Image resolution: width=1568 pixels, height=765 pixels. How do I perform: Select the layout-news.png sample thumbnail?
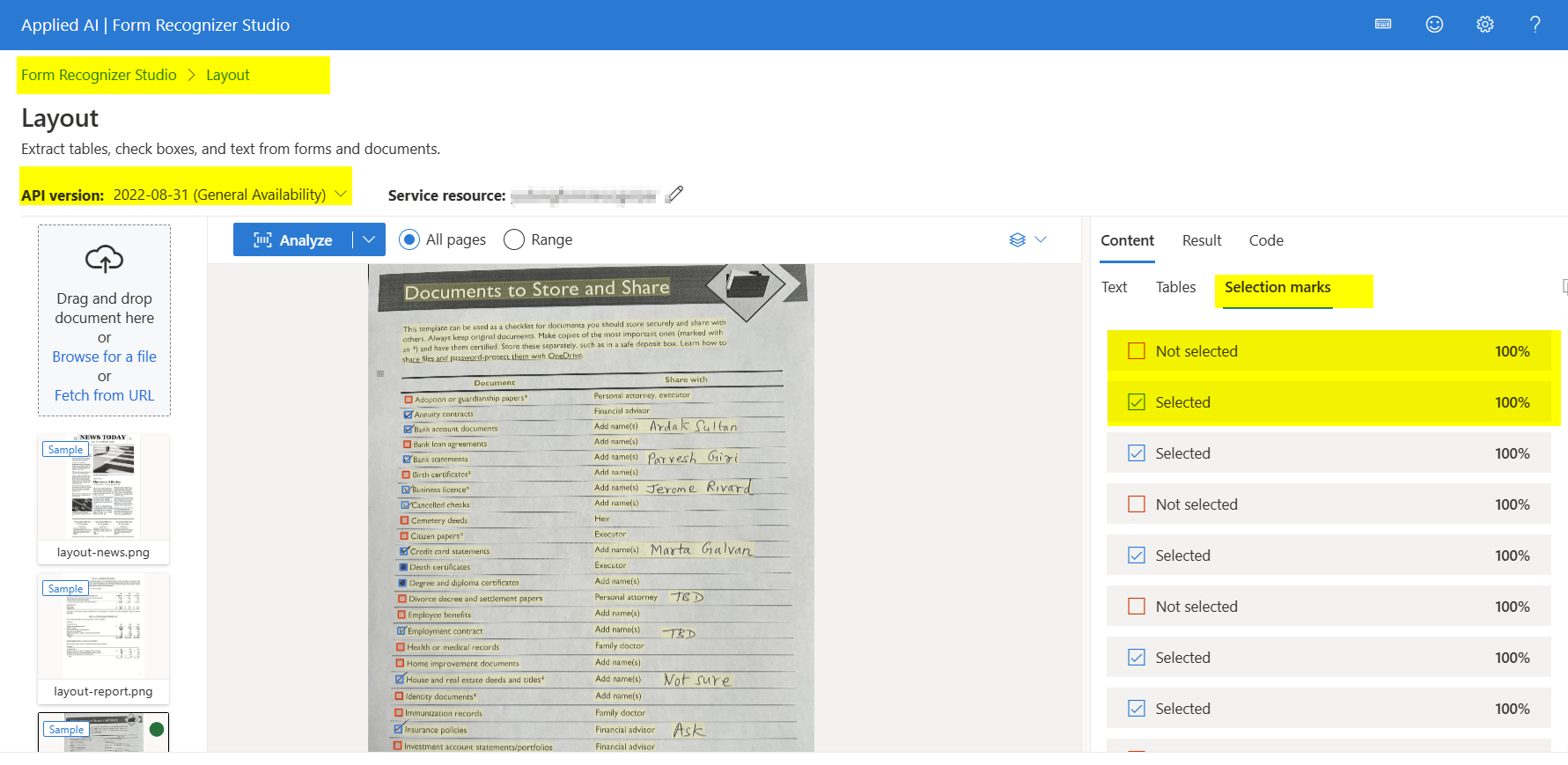103,498
